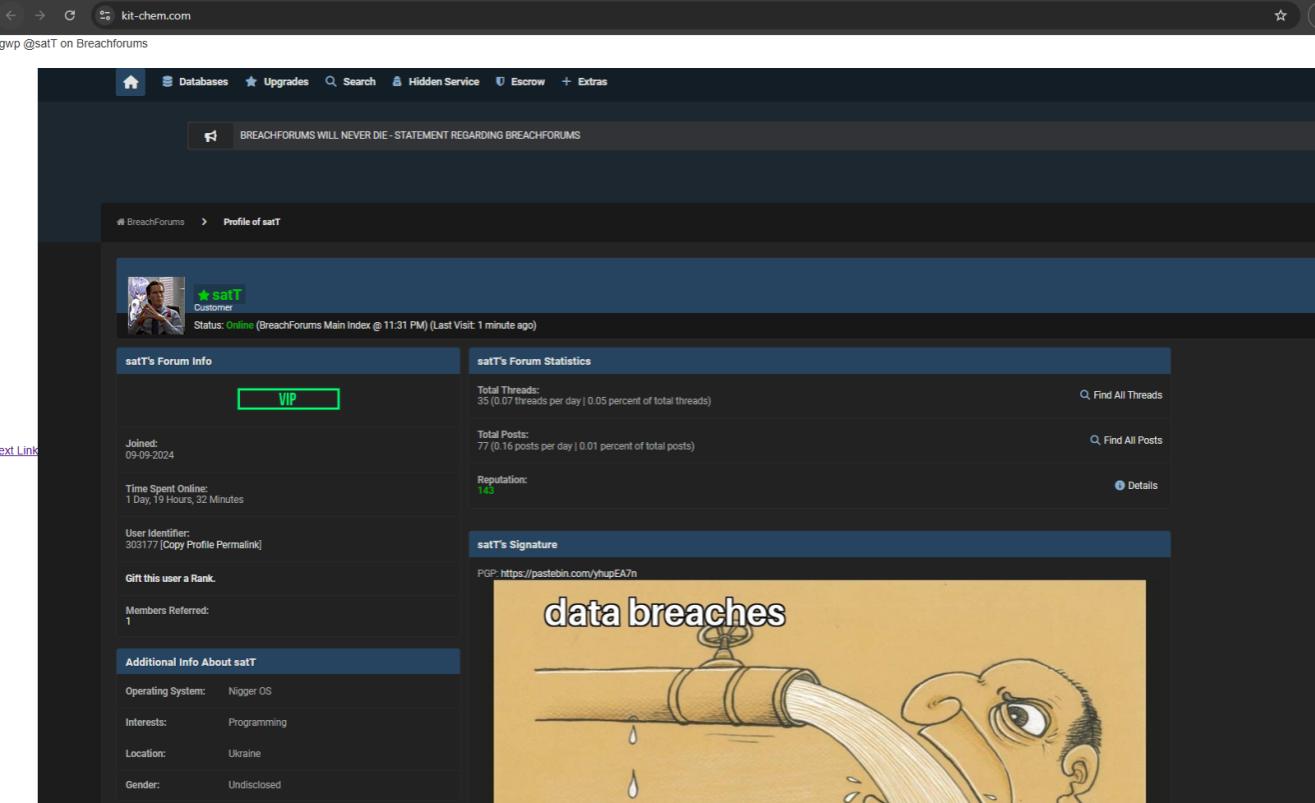Click the green VIP badge
This screenshot has height=803, width=1315.
click(288, 399)
